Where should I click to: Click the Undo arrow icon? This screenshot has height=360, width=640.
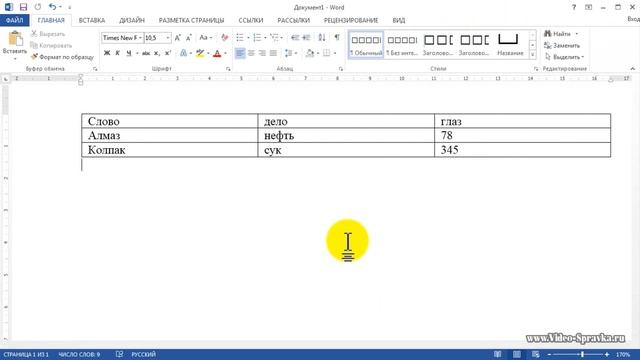tap(52, 7)
